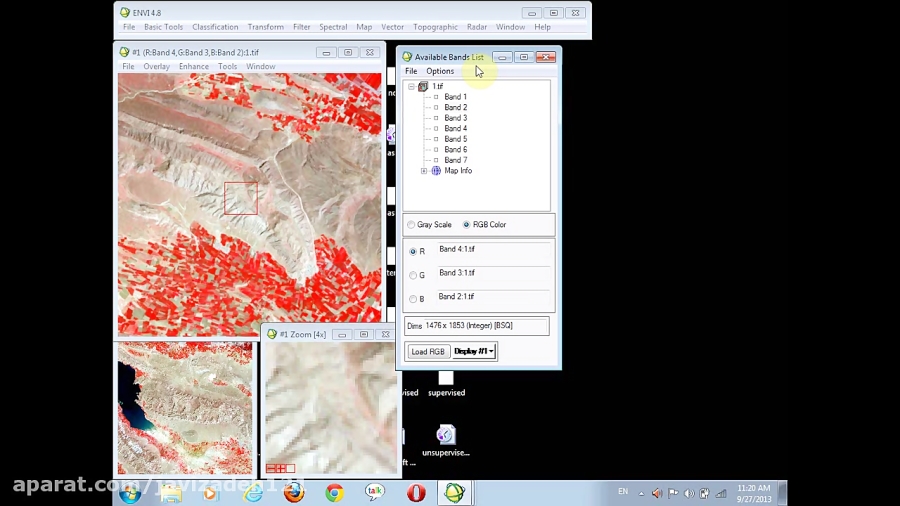Click zoom-out minus box in Zoom window
The height and width of the screenshot is (506, 900).
pos(271,468)
